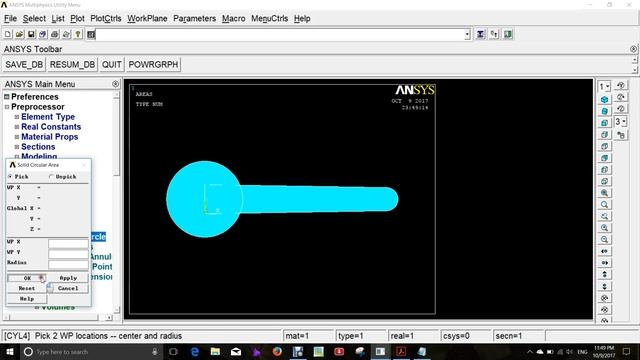Open Microsoft Edge from the taskbar
The width and height of the screenshot is (640, 360).
point(195,351)
